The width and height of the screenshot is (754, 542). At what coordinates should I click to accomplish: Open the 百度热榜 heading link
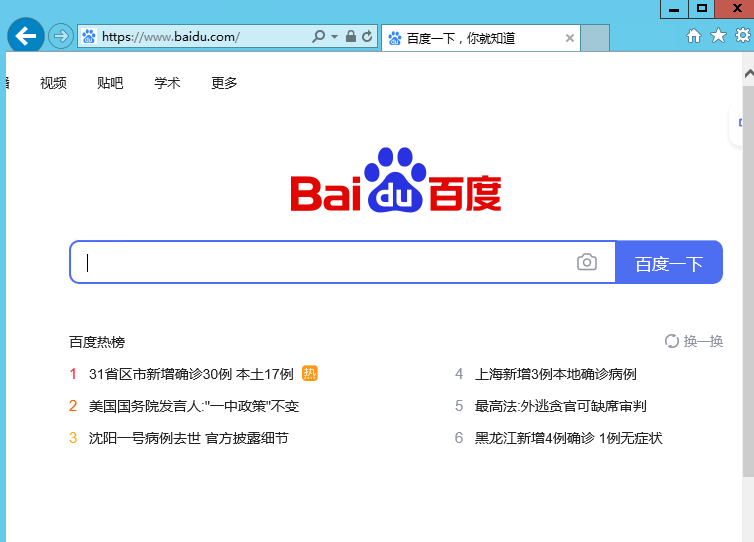97,342
